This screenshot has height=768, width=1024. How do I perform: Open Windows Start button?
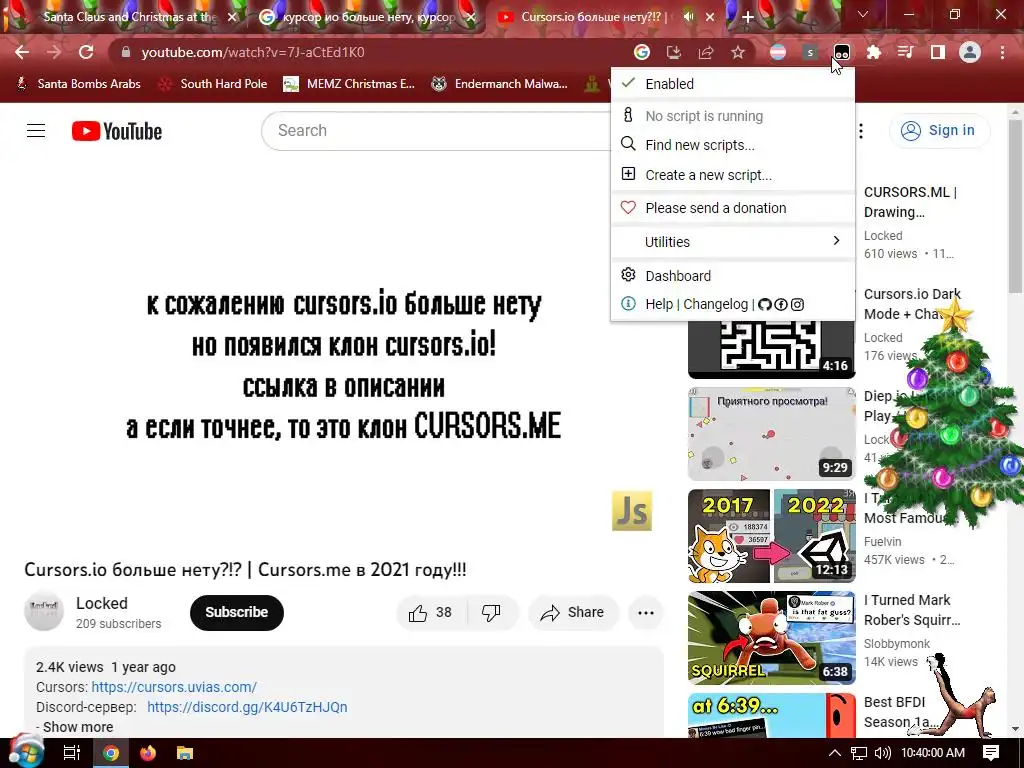coord(27,752)
